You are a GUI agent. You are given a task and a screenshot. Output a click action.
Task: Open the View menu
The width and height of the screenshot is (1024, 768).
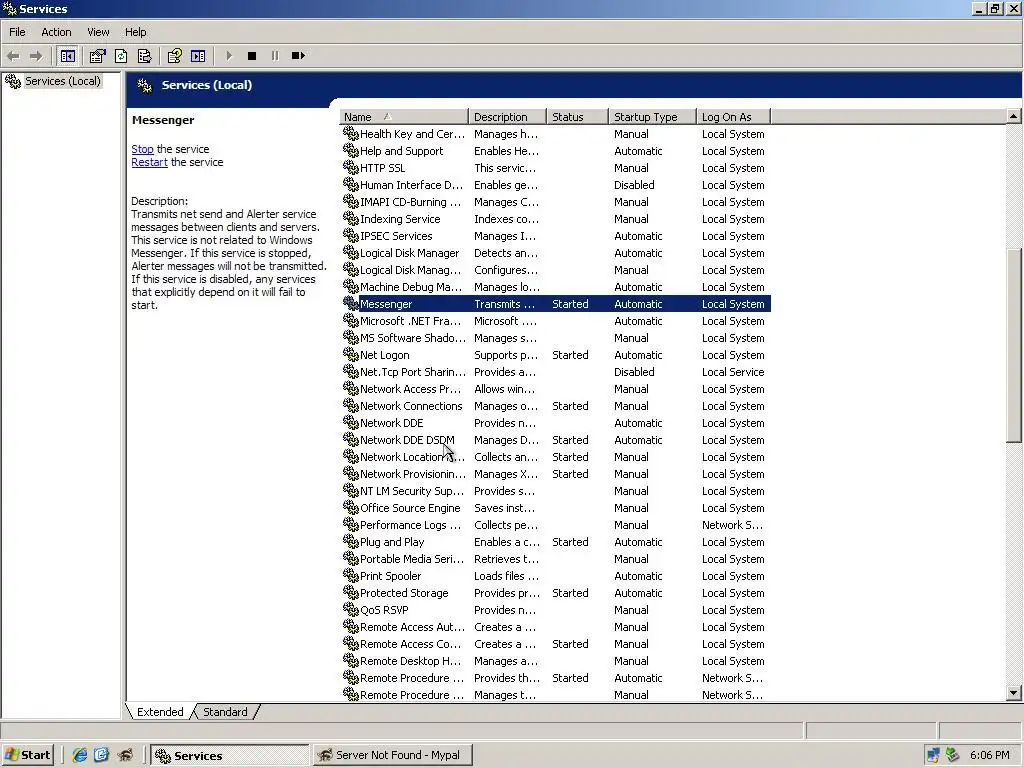(x=98, y=32)
